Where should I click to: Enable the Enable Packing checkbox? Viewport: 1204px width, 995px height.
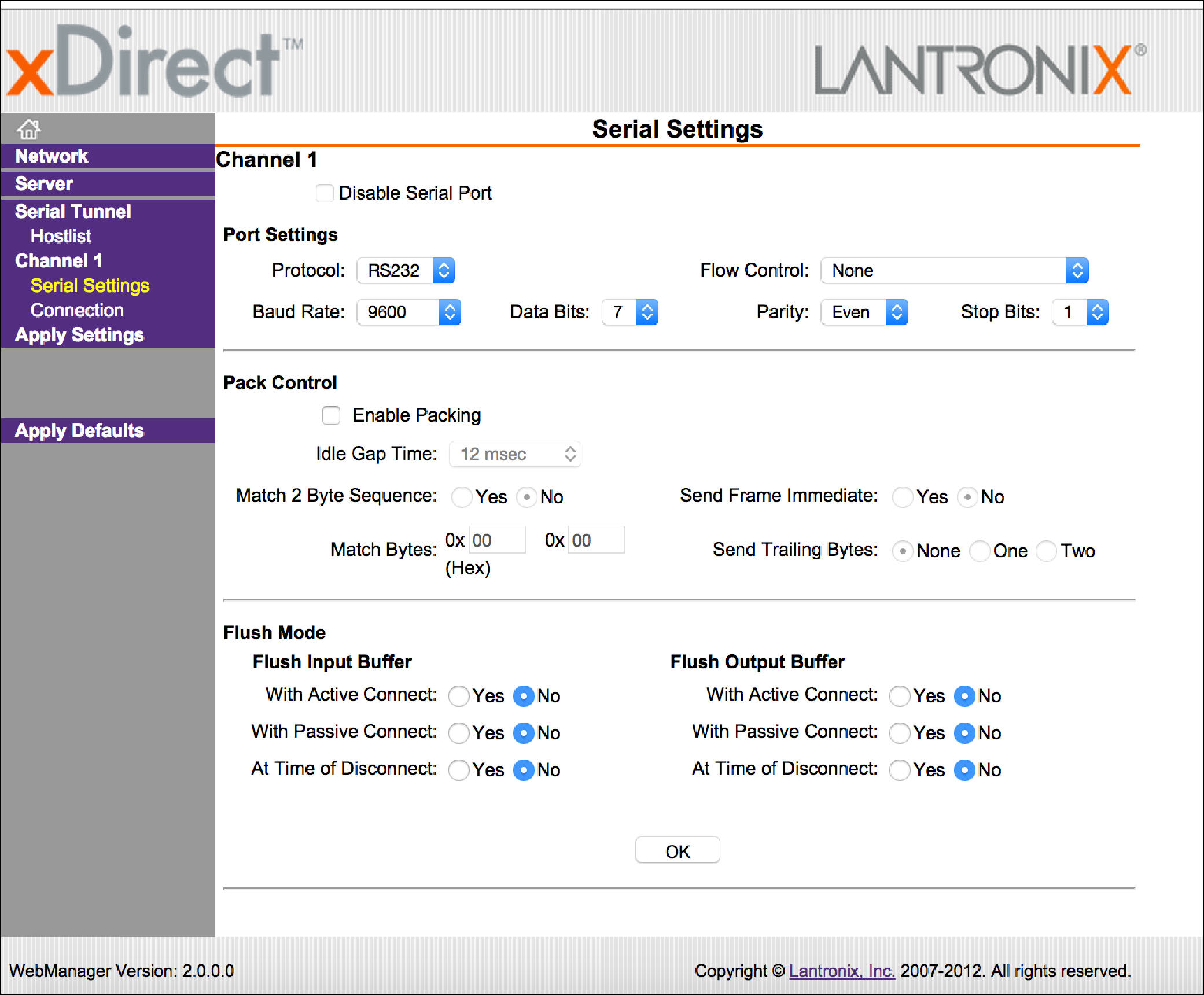[x=331, y=415]
